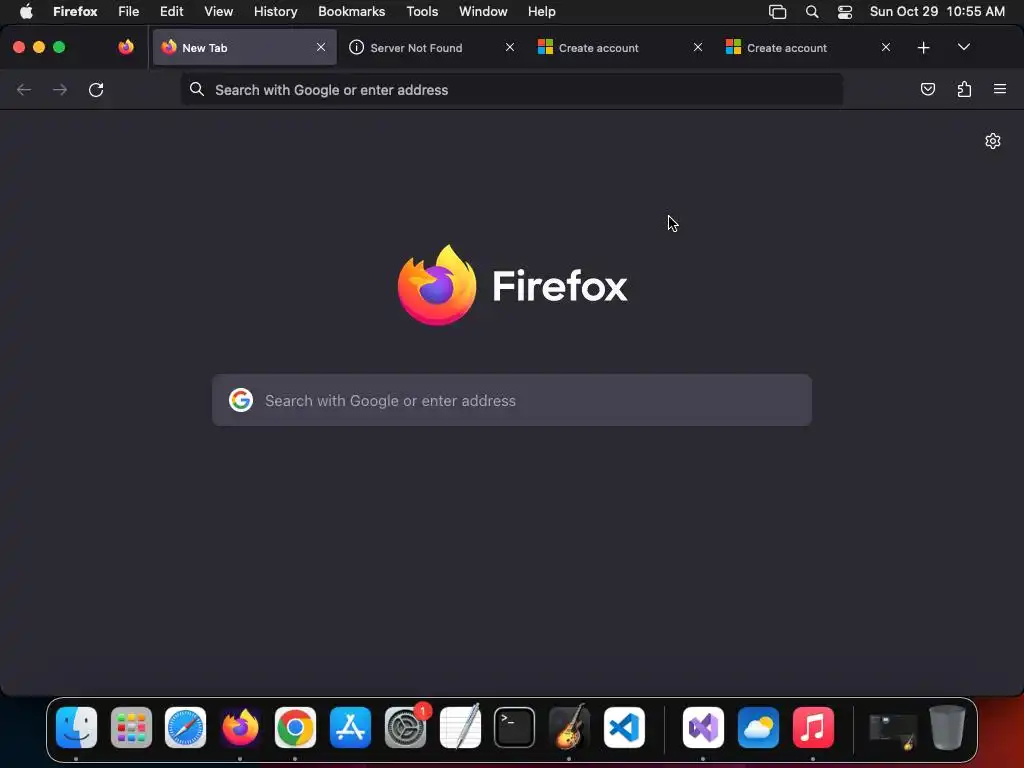Click the address bar search field
1024x768 pixels.
pos(512,89)
